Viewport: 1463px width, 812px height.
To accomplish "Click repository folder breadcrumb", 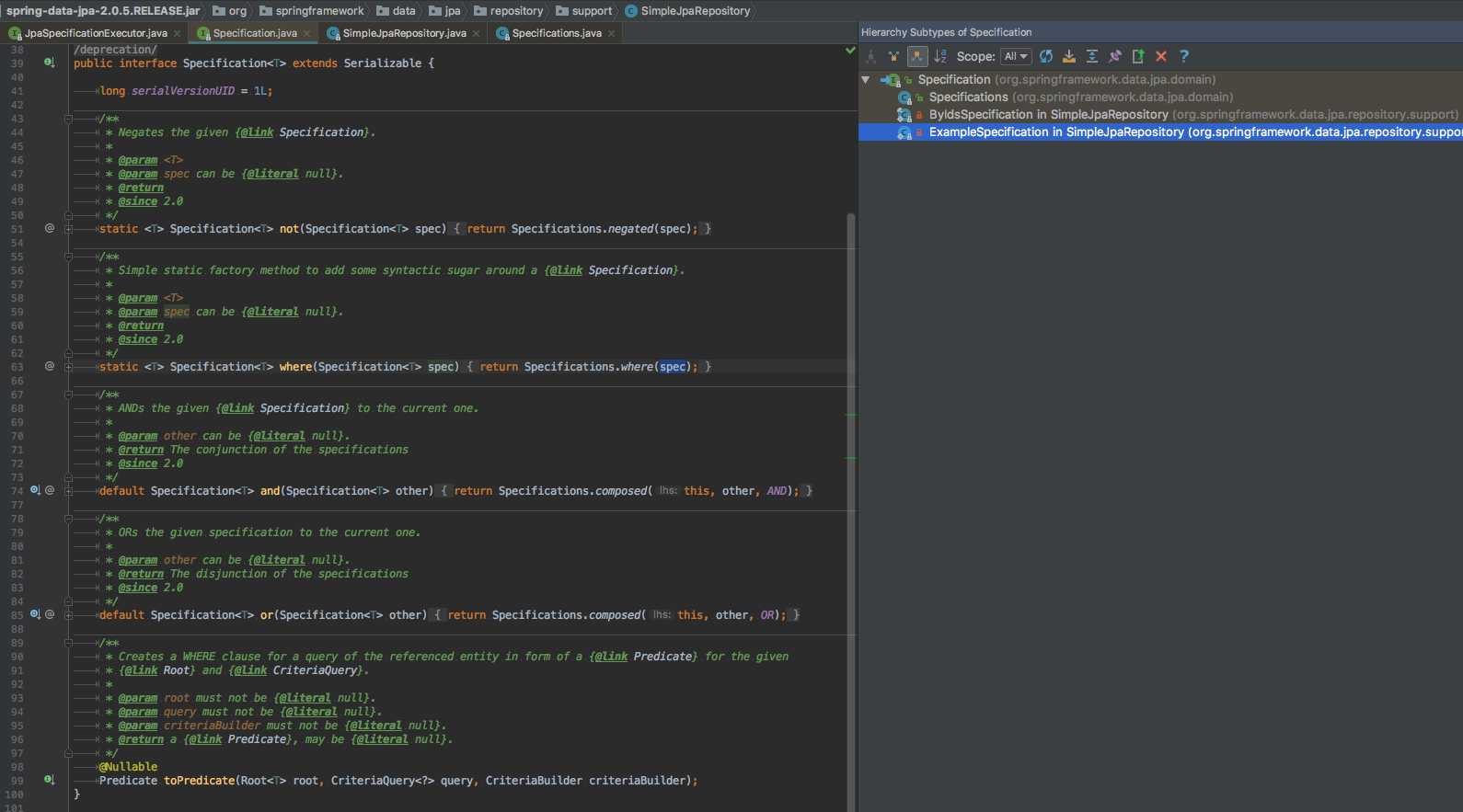I will tap(508, 11).
